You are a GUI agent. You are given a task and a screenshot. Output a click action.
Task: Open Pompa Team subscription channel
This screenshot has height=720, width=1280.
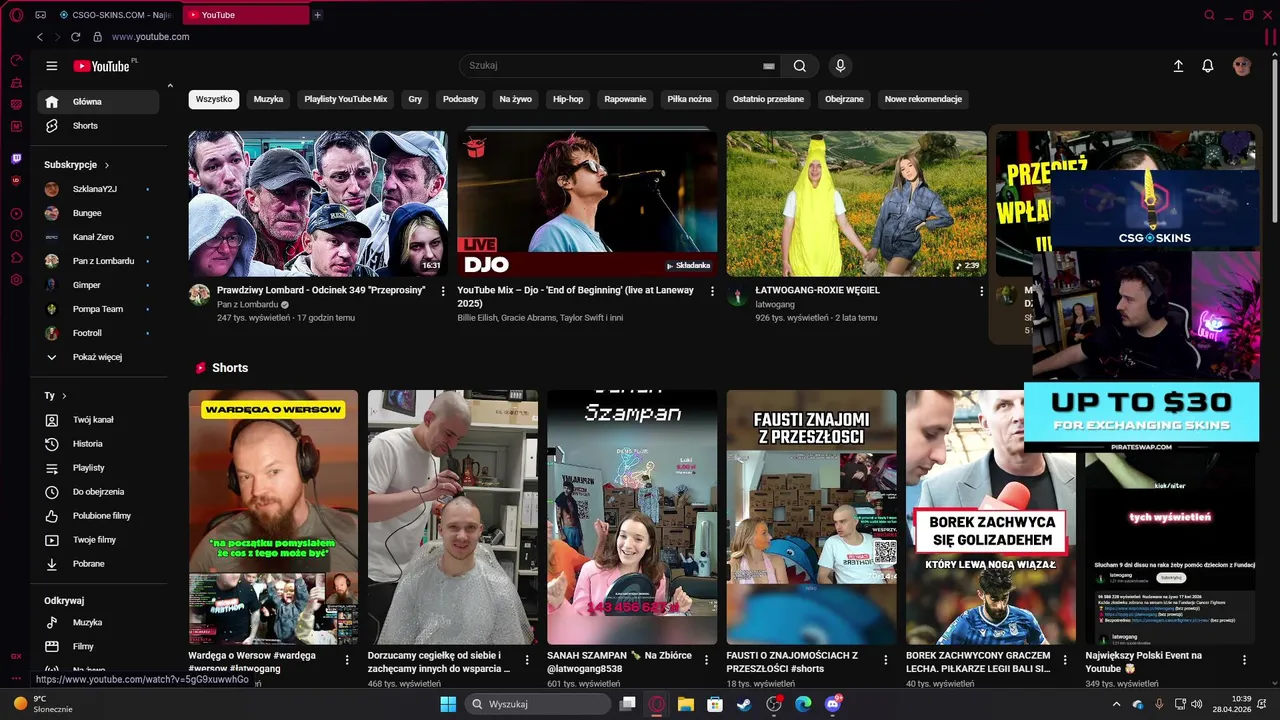[x=98, y=309]
